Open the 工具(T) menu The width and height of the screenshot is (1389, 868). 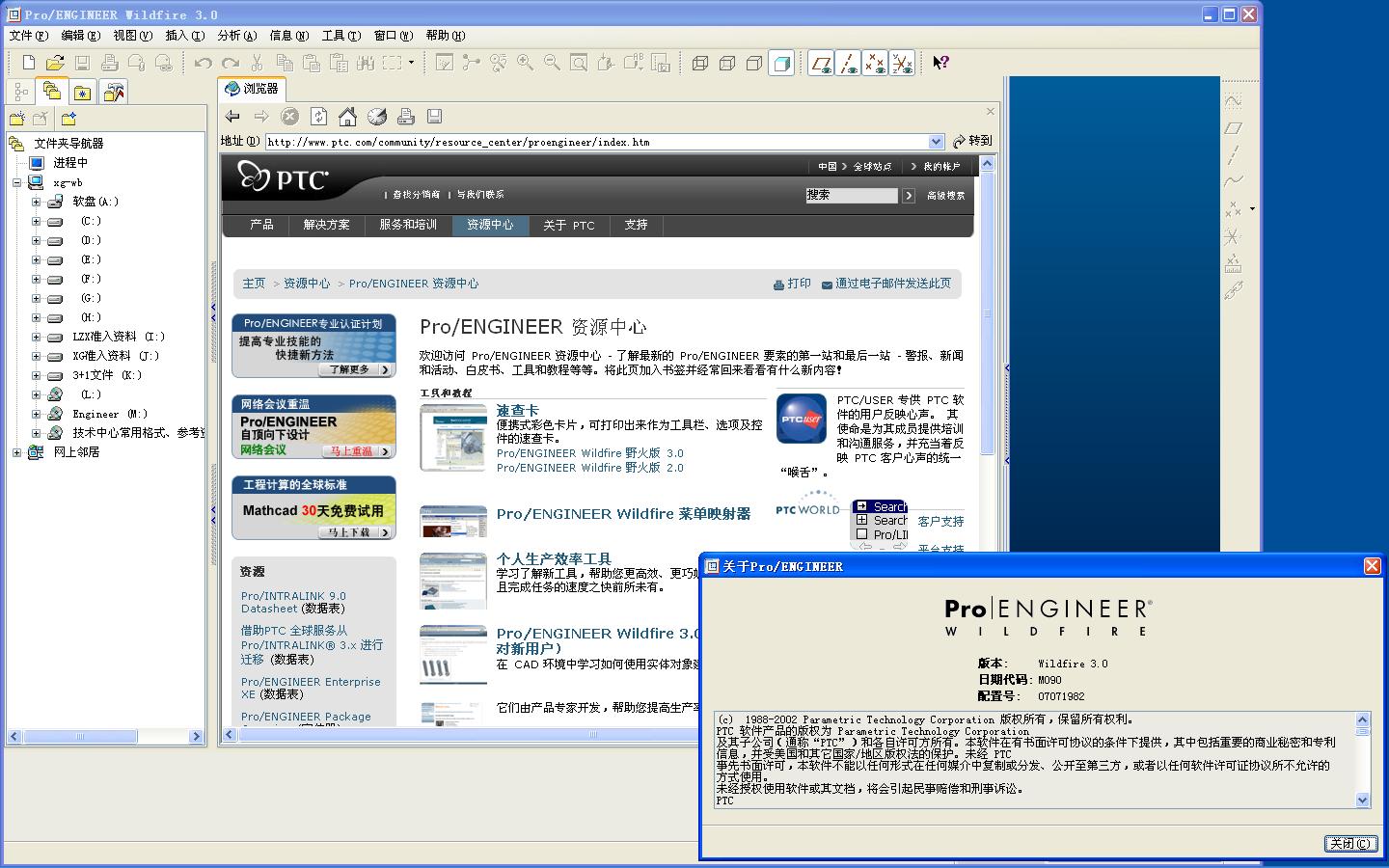[341, 36]
